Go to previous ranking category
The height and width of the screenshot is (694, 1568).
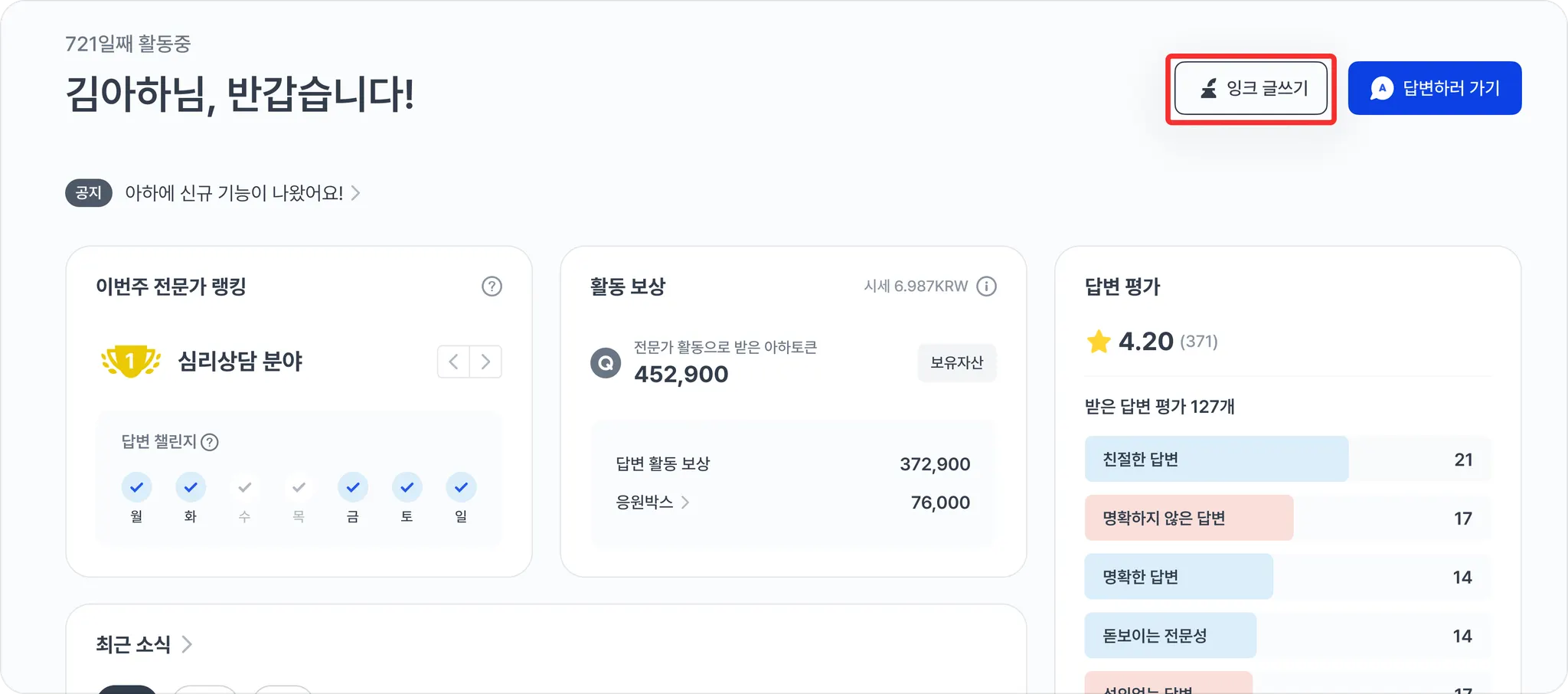(x=453, y=362)
